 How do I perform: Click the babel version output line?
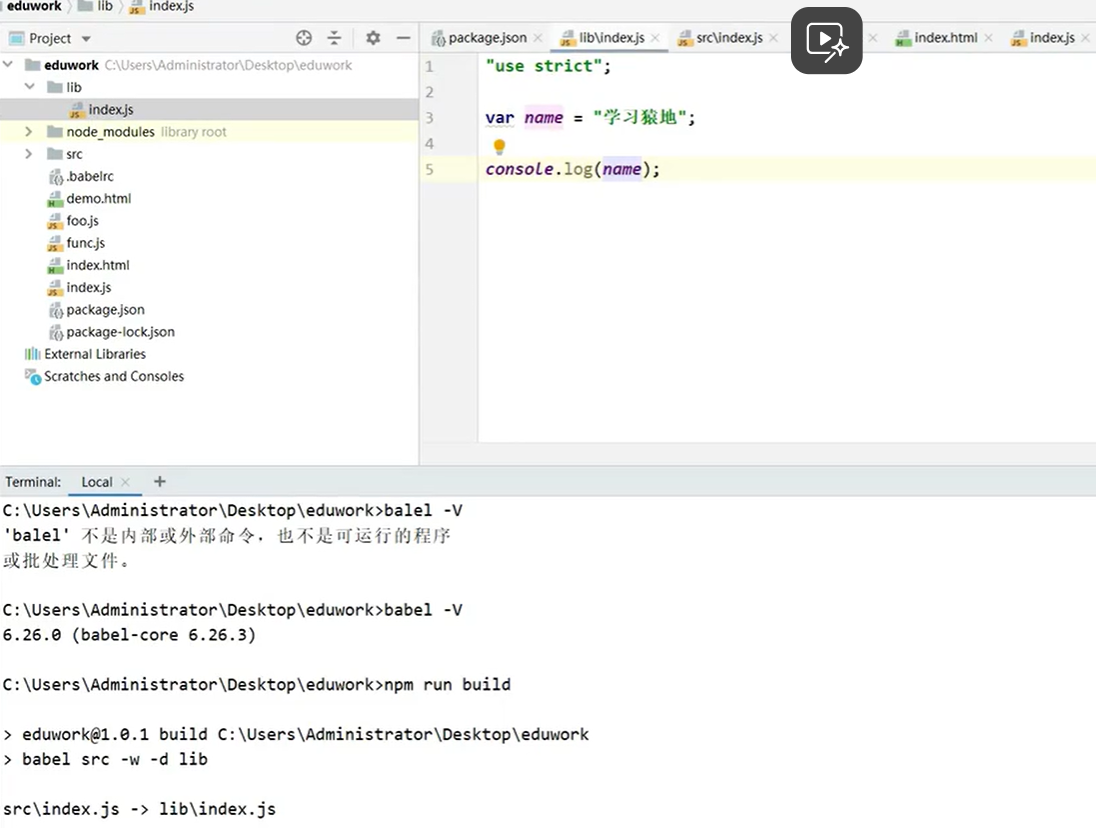[x=129, y=634]
